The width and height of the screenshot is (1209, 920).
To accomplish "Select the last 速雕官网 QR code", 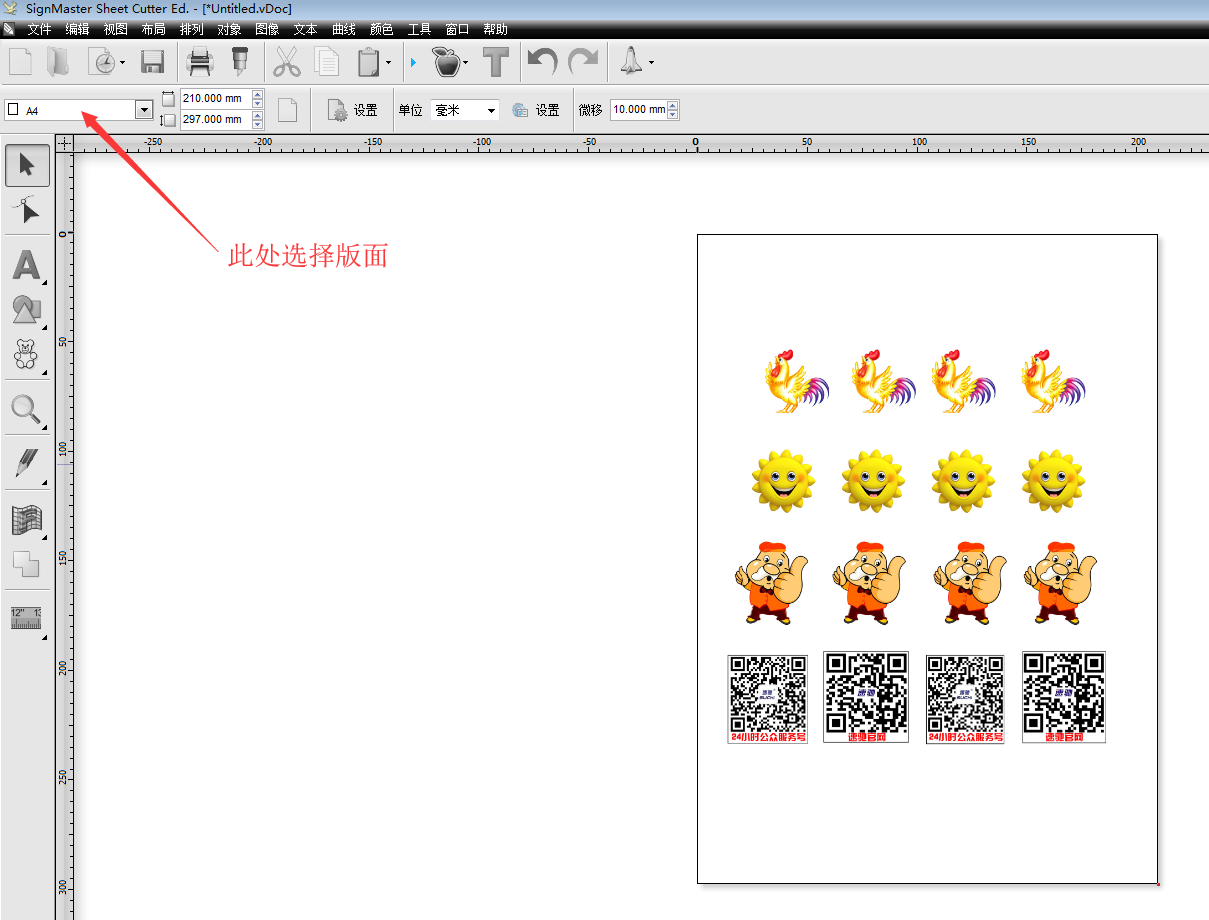I will pos(1064,697).
